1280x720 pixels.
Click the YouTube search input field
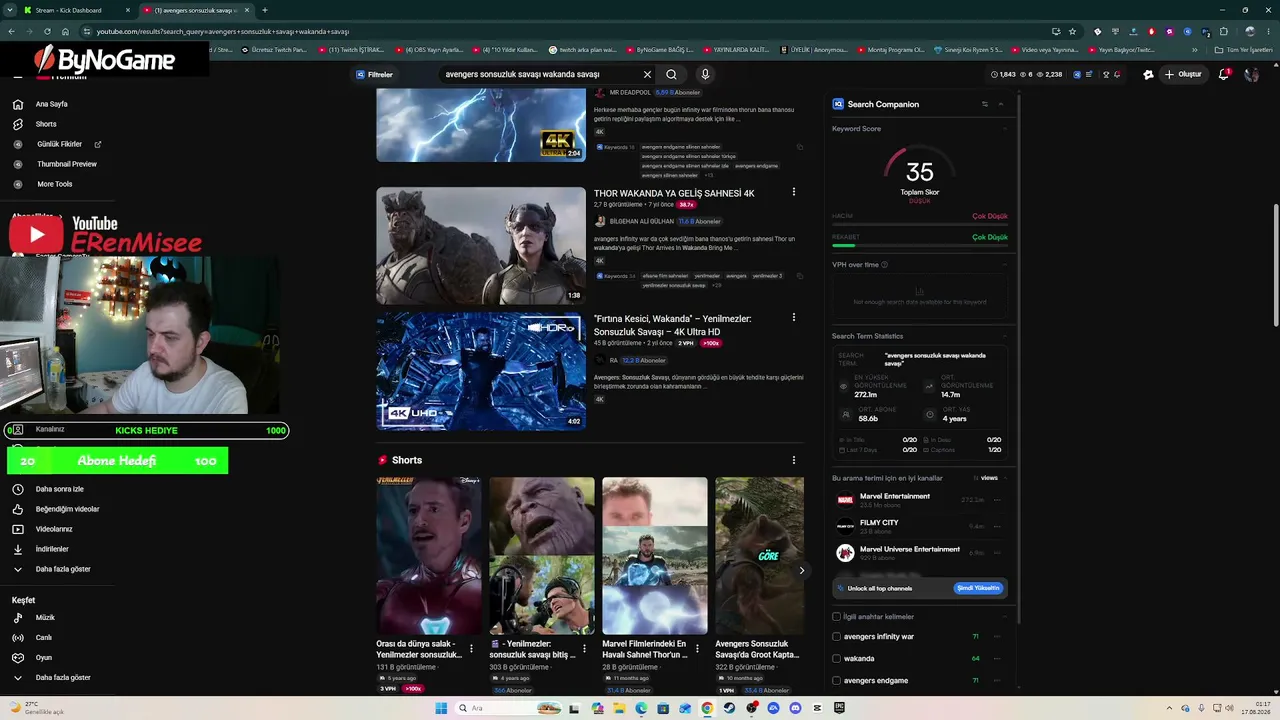538,74
